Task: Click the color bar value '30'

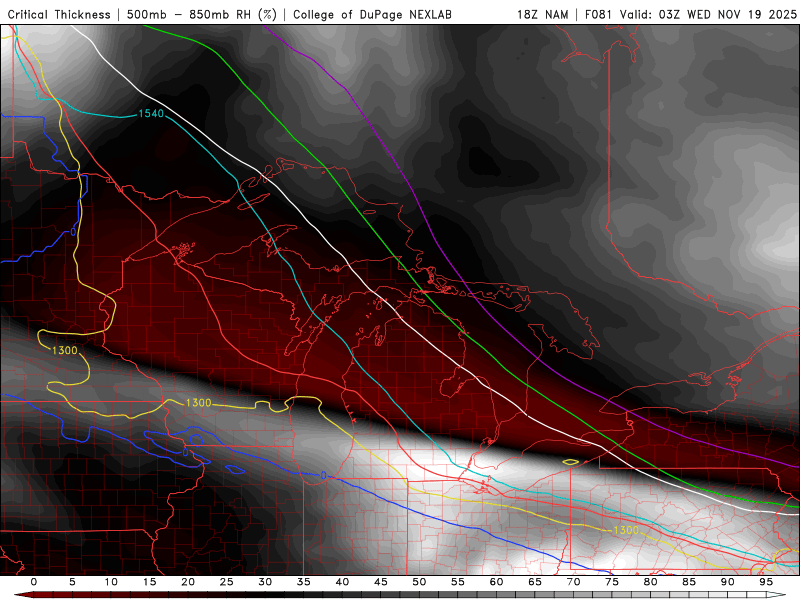Action: [x=265, y=582]
